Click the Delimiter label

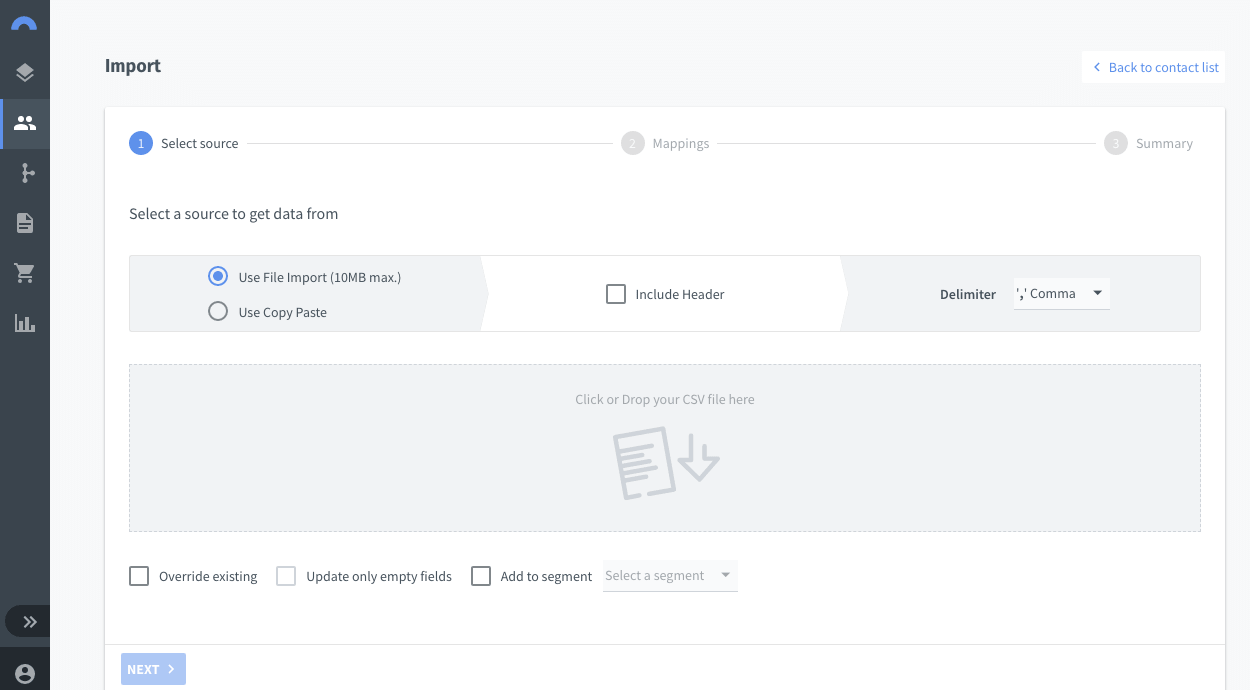coord(968,294)
